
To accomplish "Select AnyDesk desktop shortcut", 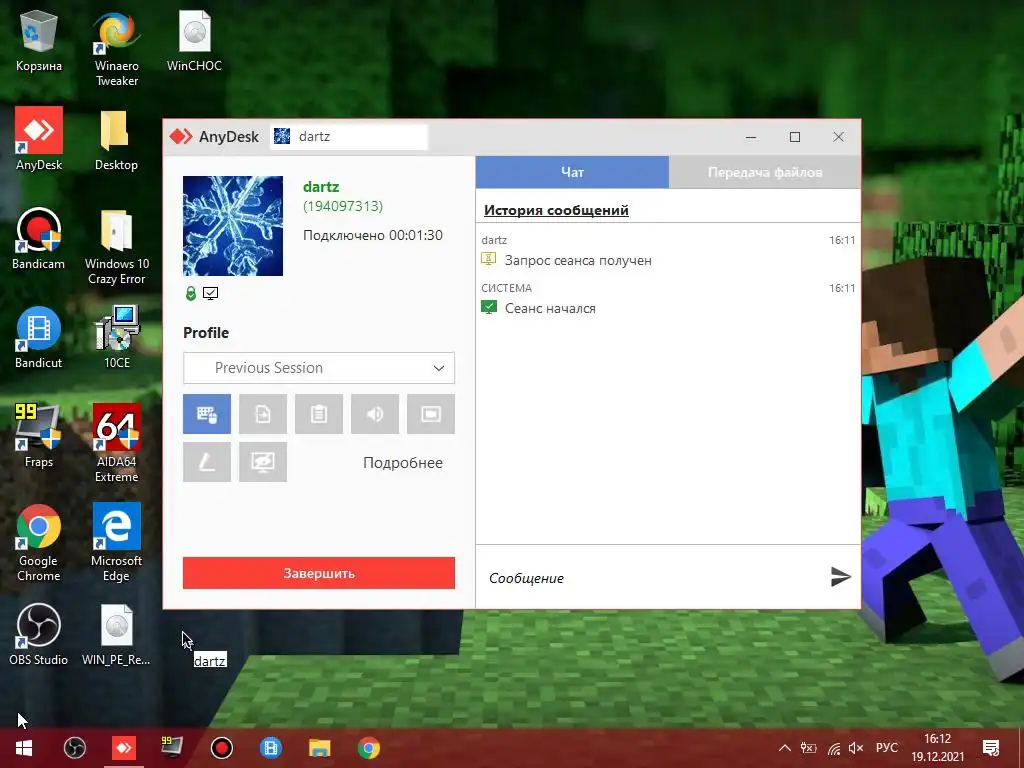I will point(39,139).
